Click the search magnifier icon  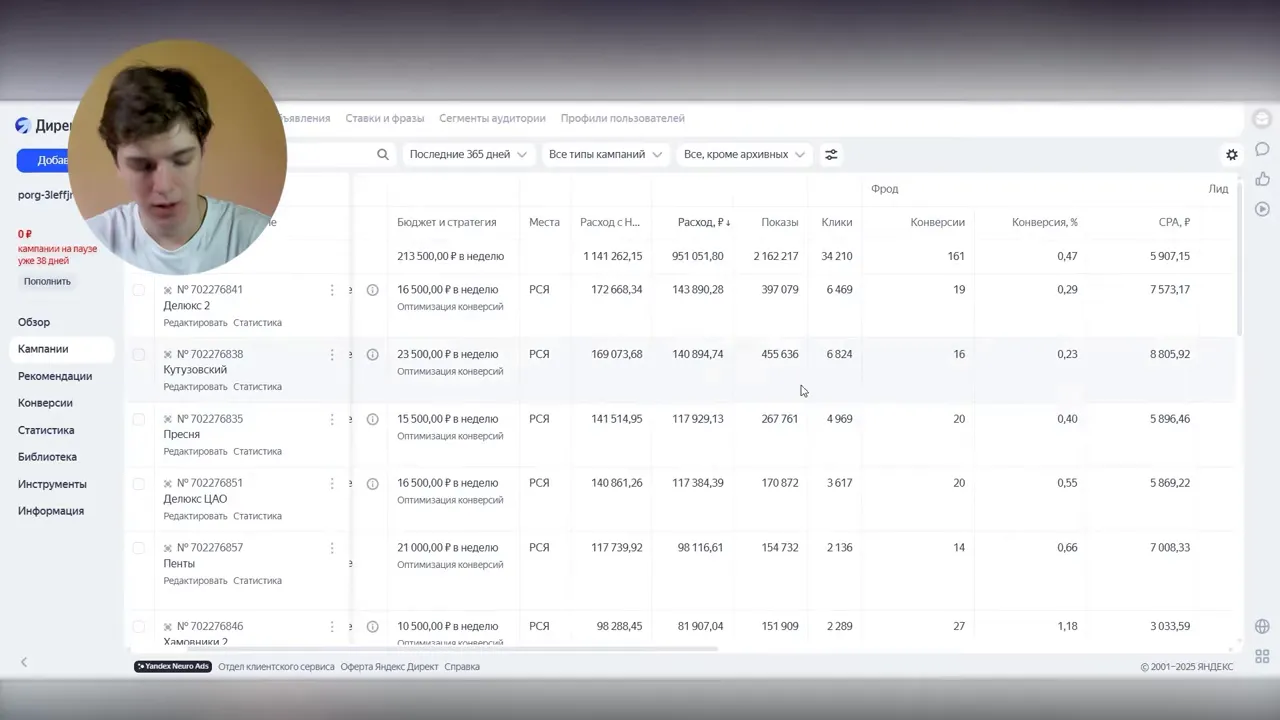point(383,155)
